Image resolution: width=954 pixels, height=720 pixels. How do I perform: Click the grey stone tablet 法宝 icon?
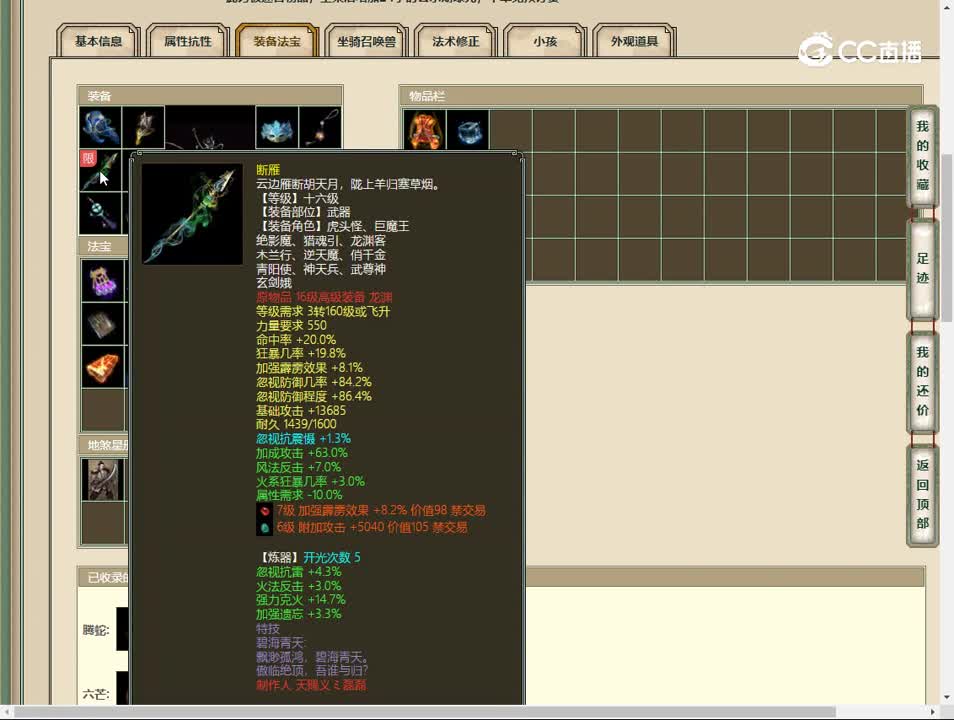(103, 324)
